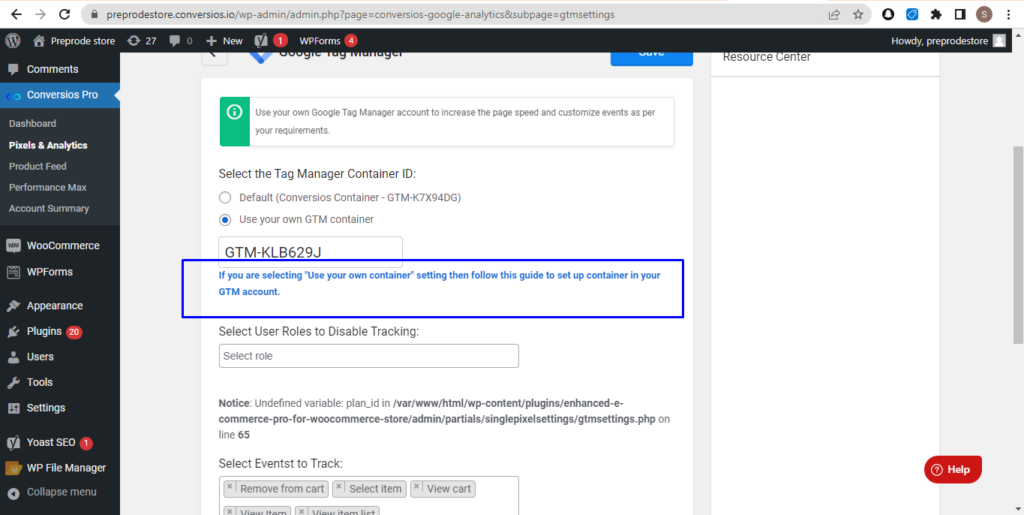Go back with the browser back arrow

point(16,14)
